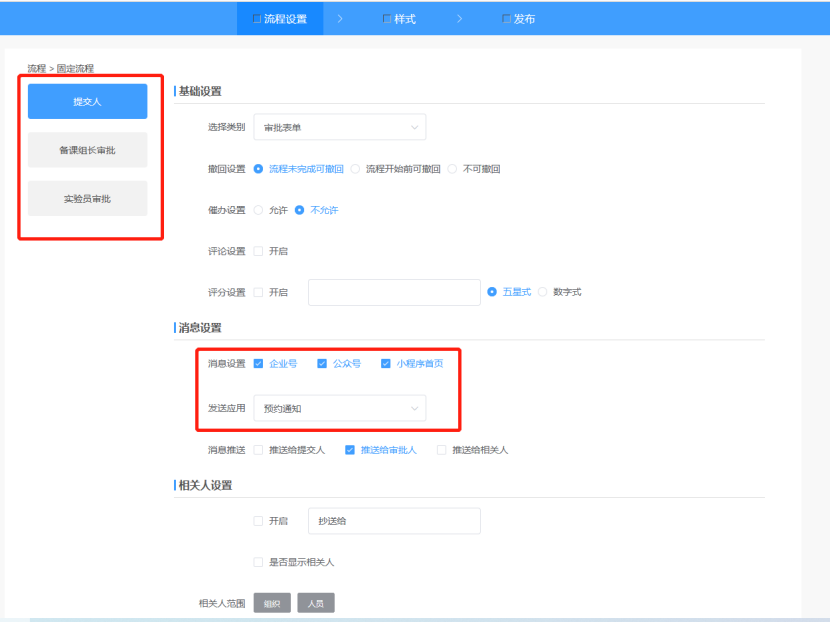
Task: Click the 组织 range button
Action: [272, 603]
